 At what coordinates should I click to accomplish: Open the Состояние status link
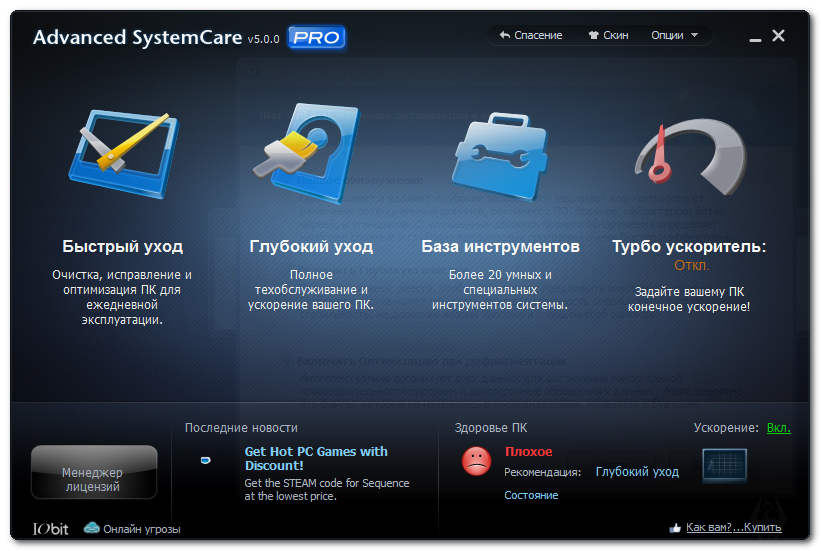click(x=531, y=495)
